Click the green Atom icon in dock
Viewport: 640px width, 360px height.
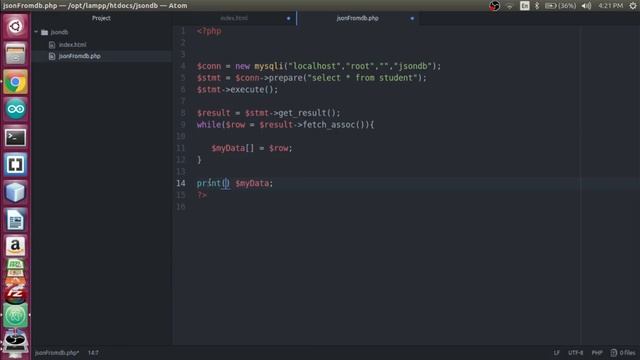16,315
